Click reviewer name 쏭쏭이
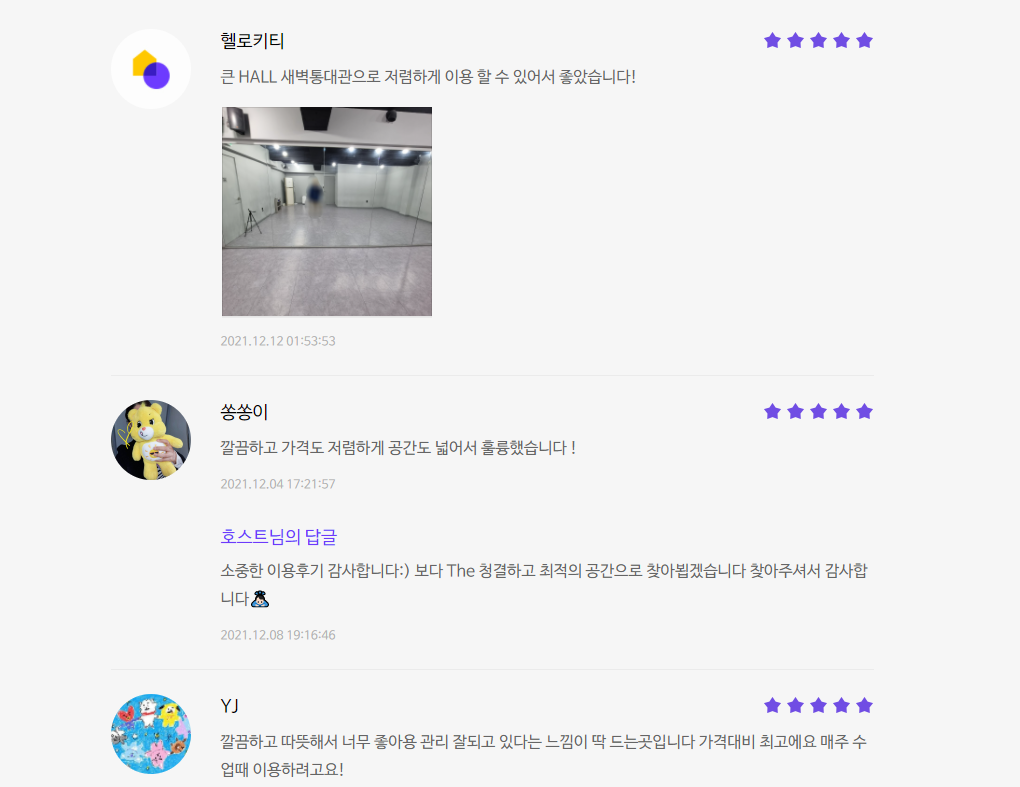 pos(244,412)
